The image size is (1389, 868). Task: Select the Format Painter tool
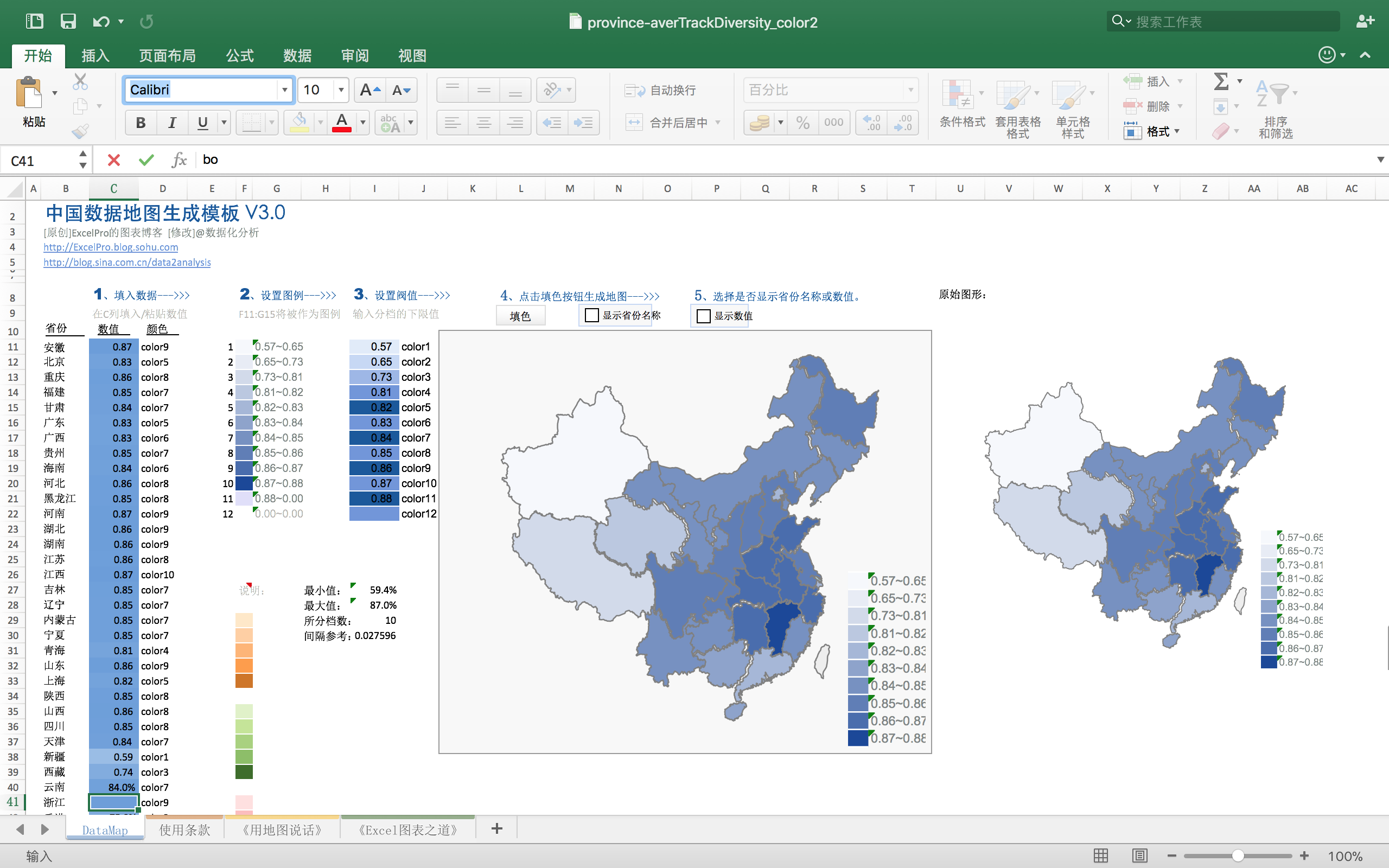tap(80, 129)
